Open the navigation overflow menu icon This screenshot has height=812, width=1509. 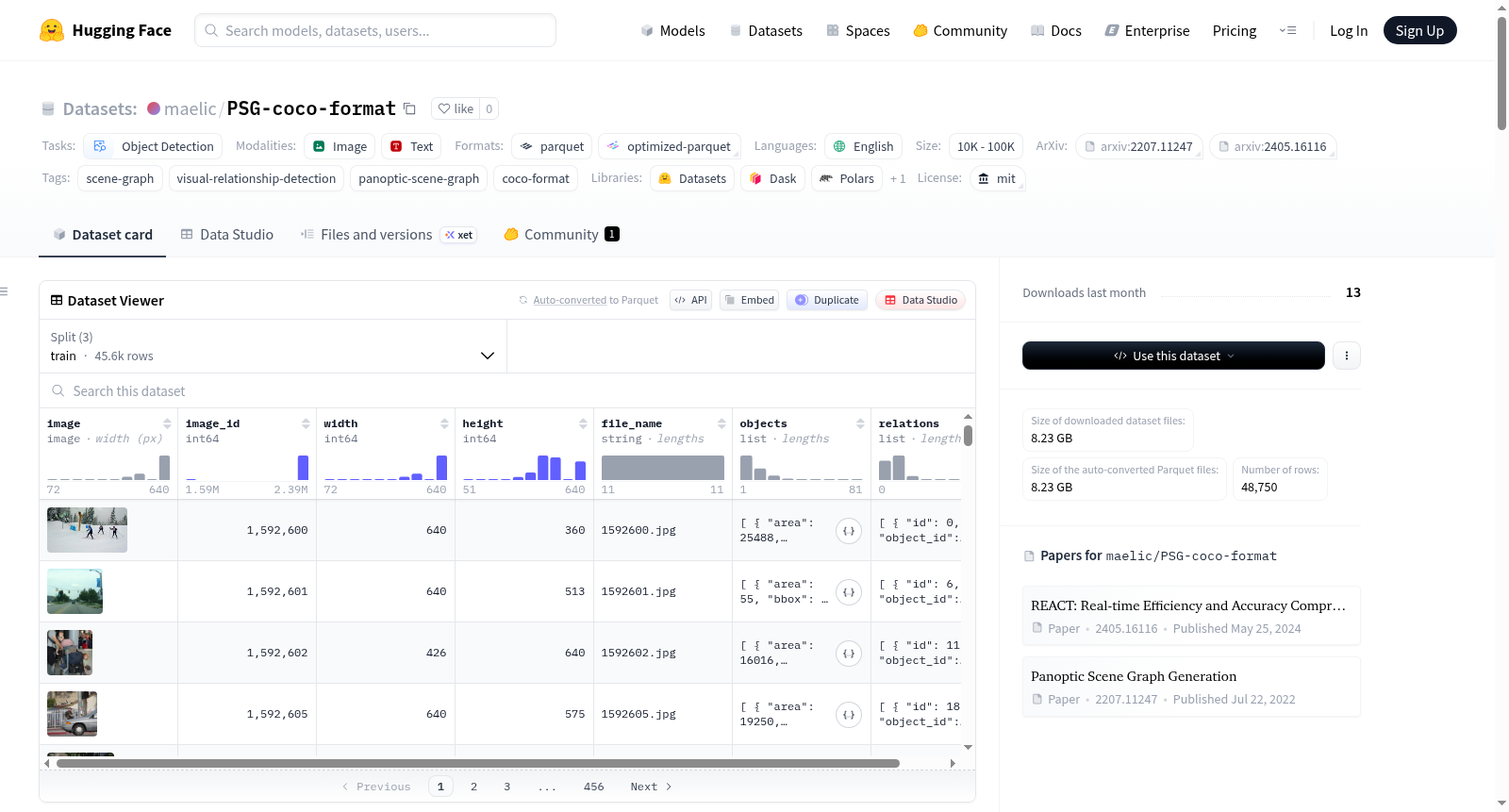(1287, 30)
